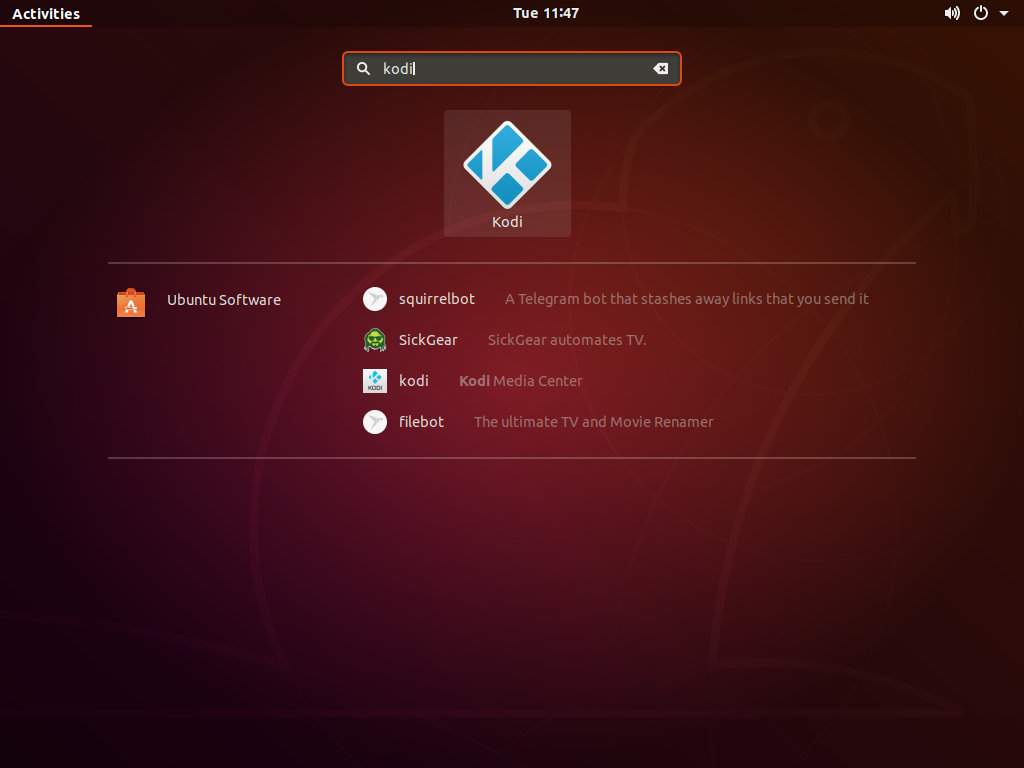Clear the search with the backspace icon
This screenshot has height=768, width=1024.
[661, 68]
